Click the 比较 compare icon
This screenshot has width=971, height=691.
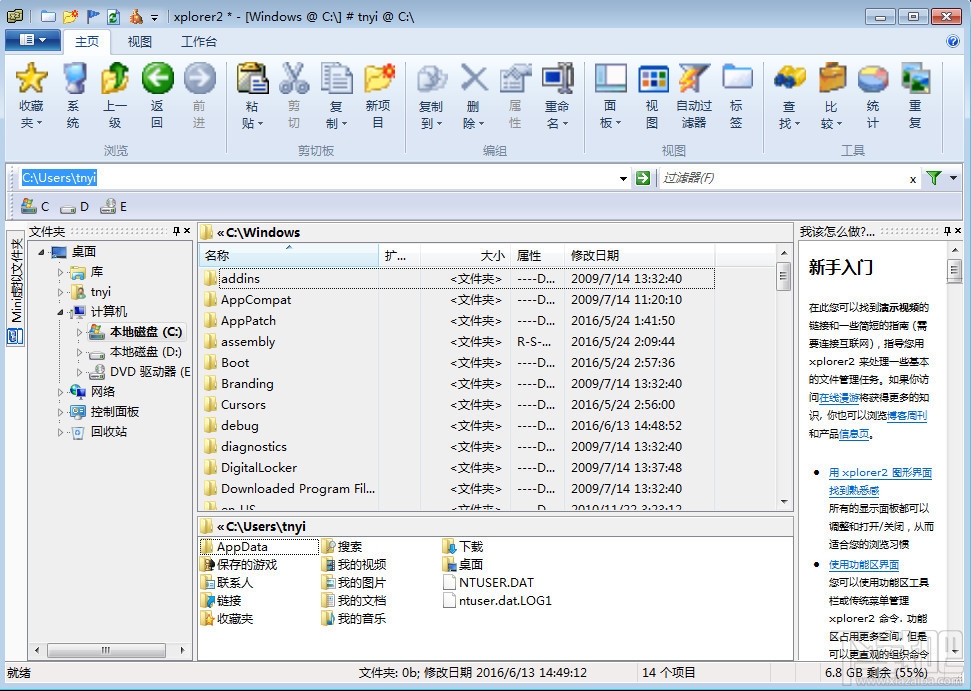[x=832, y=78]
